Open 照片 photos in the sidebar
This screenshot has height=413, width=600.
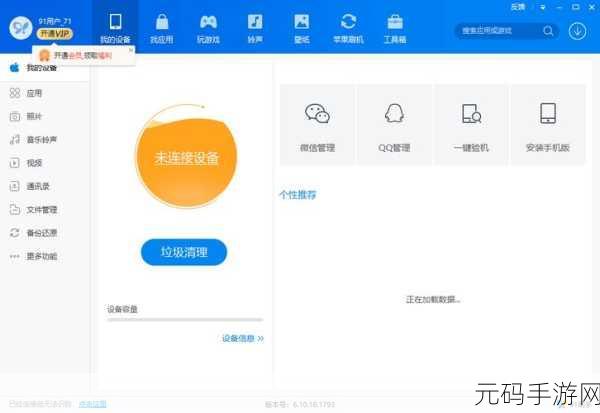tap(45, 116)
